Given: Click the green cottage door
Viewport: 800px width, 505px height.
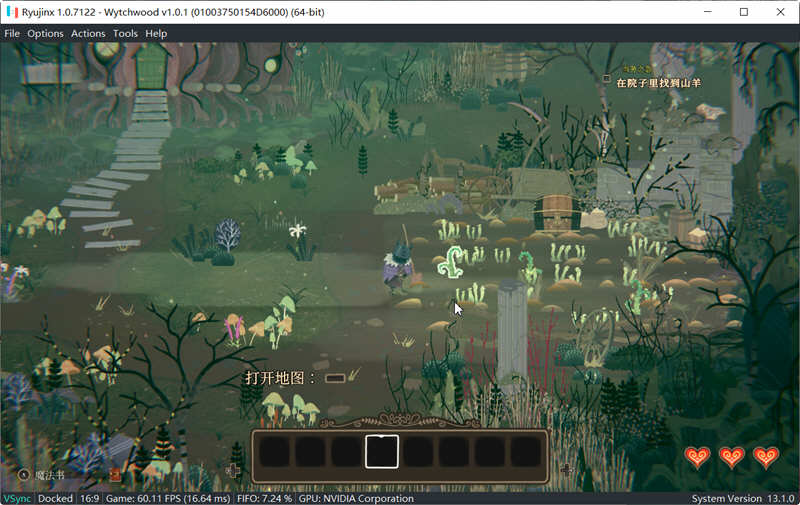Looking at the screenshot, I should pos(151,67).
